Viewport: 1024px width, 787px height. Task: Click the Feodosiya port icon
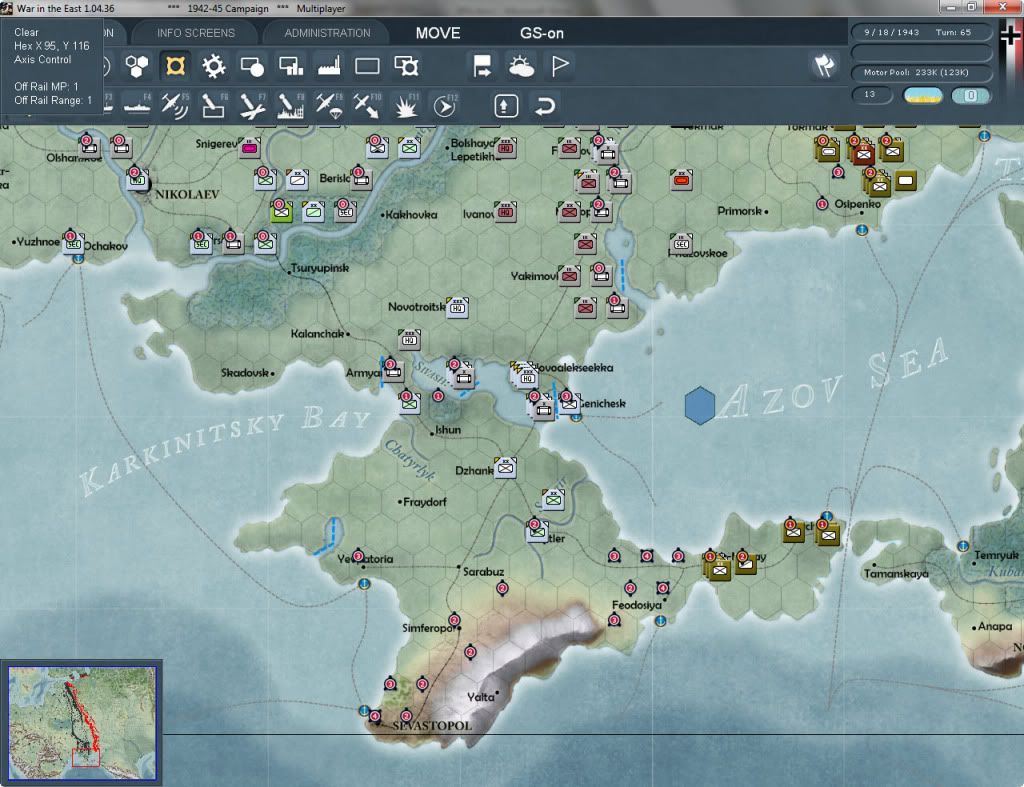coord(660,620)
